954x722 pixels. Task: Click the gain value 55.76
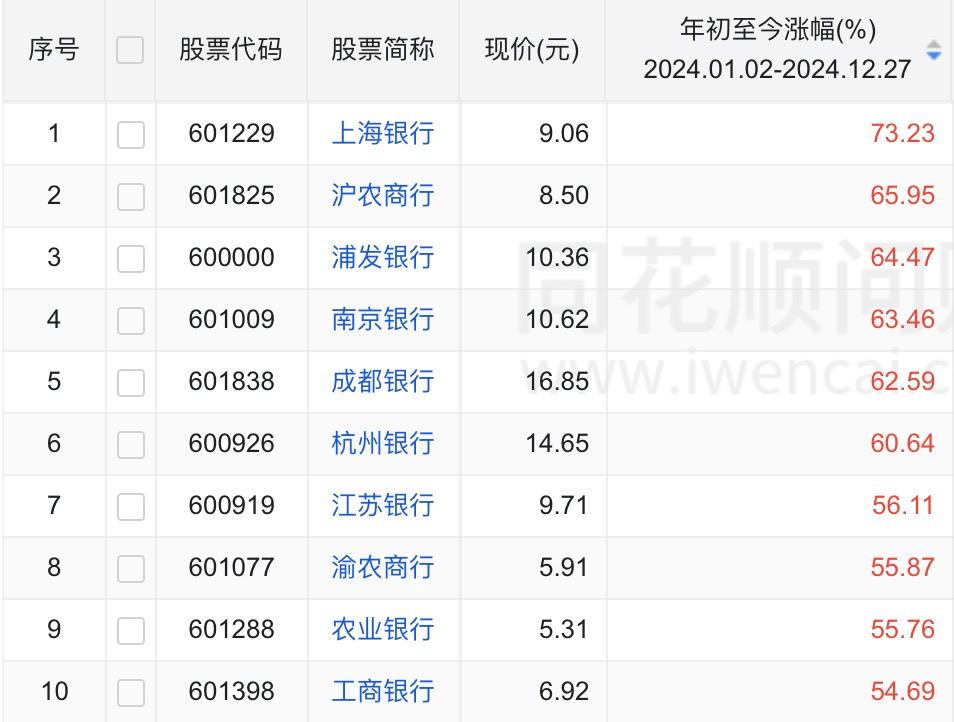click(902, 630)
